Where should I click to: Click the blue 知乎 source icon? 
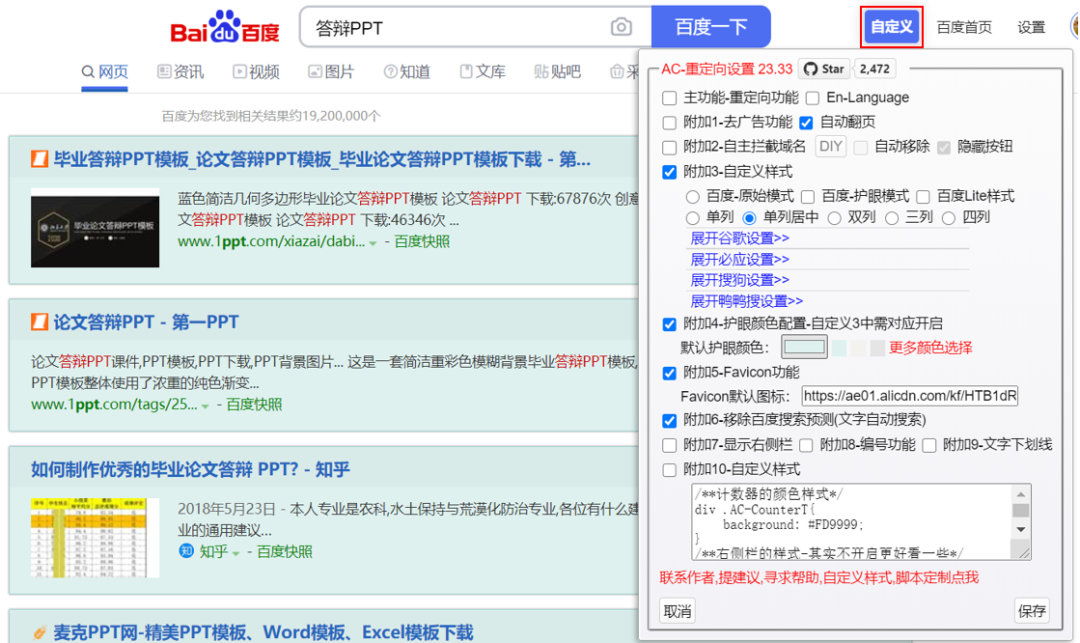pyautogui.click(x=186, y=551)
